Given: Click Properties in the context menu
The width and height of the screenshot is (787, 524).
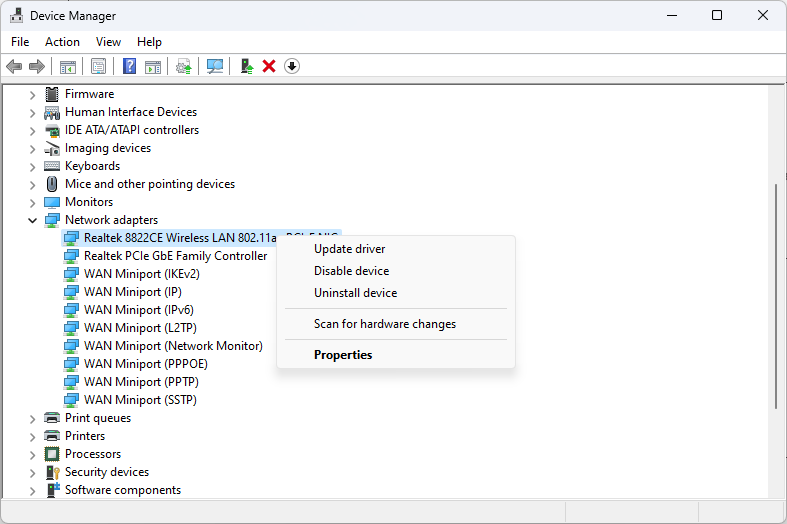Looking at the screenshot, I should [342, 355].
